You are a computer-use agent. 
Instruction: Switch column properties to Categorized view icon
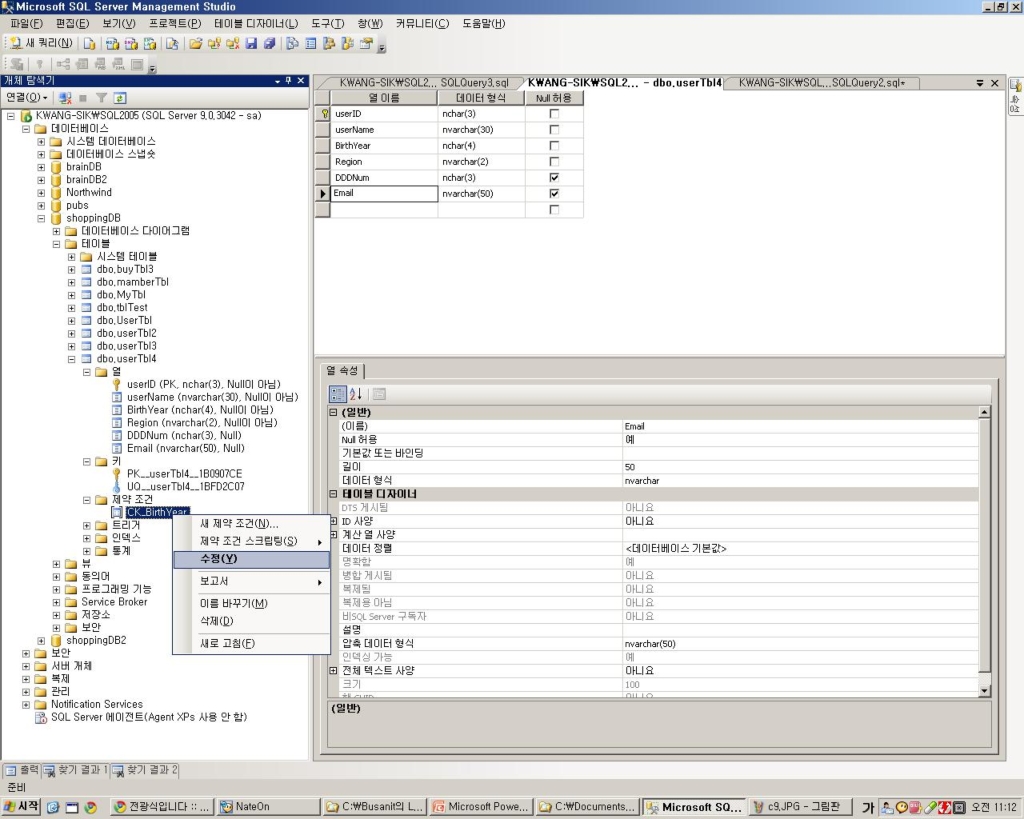338,394
